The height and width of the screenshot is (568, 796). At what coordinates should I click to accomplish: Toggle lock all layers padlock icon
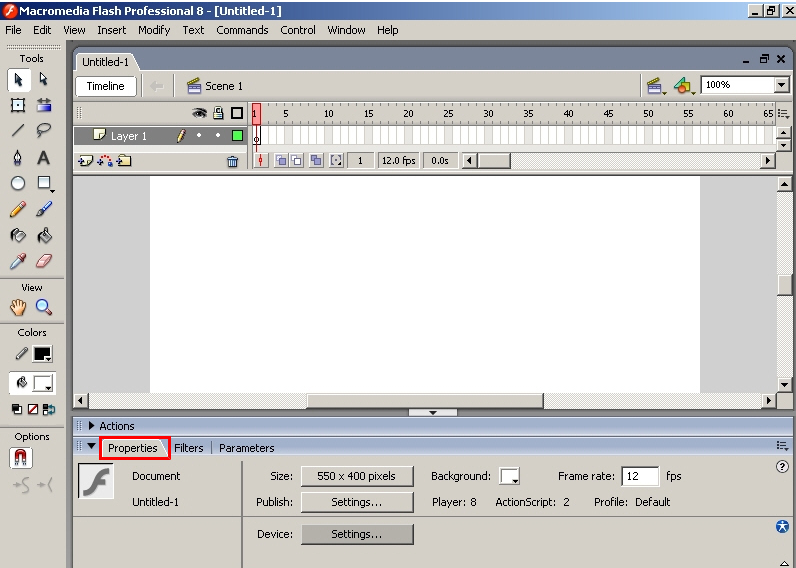(218, 113)
